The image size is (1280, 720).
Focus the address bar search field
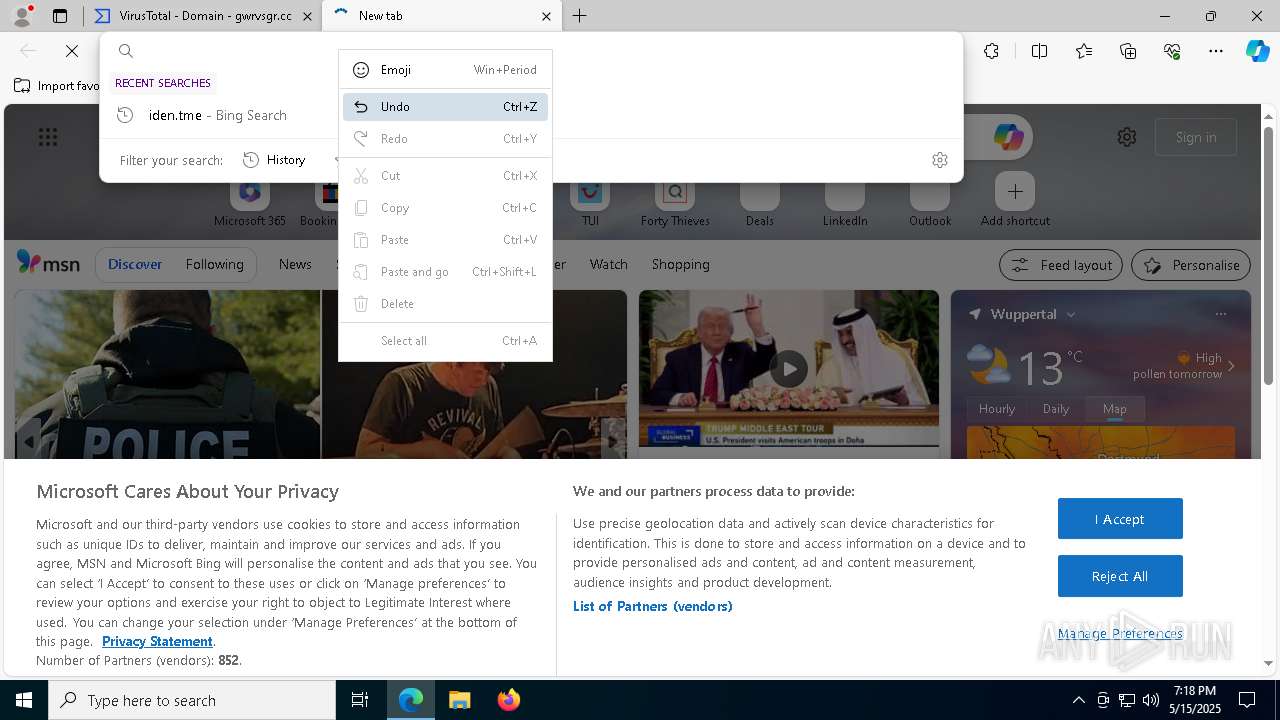[x=530, y=51]
